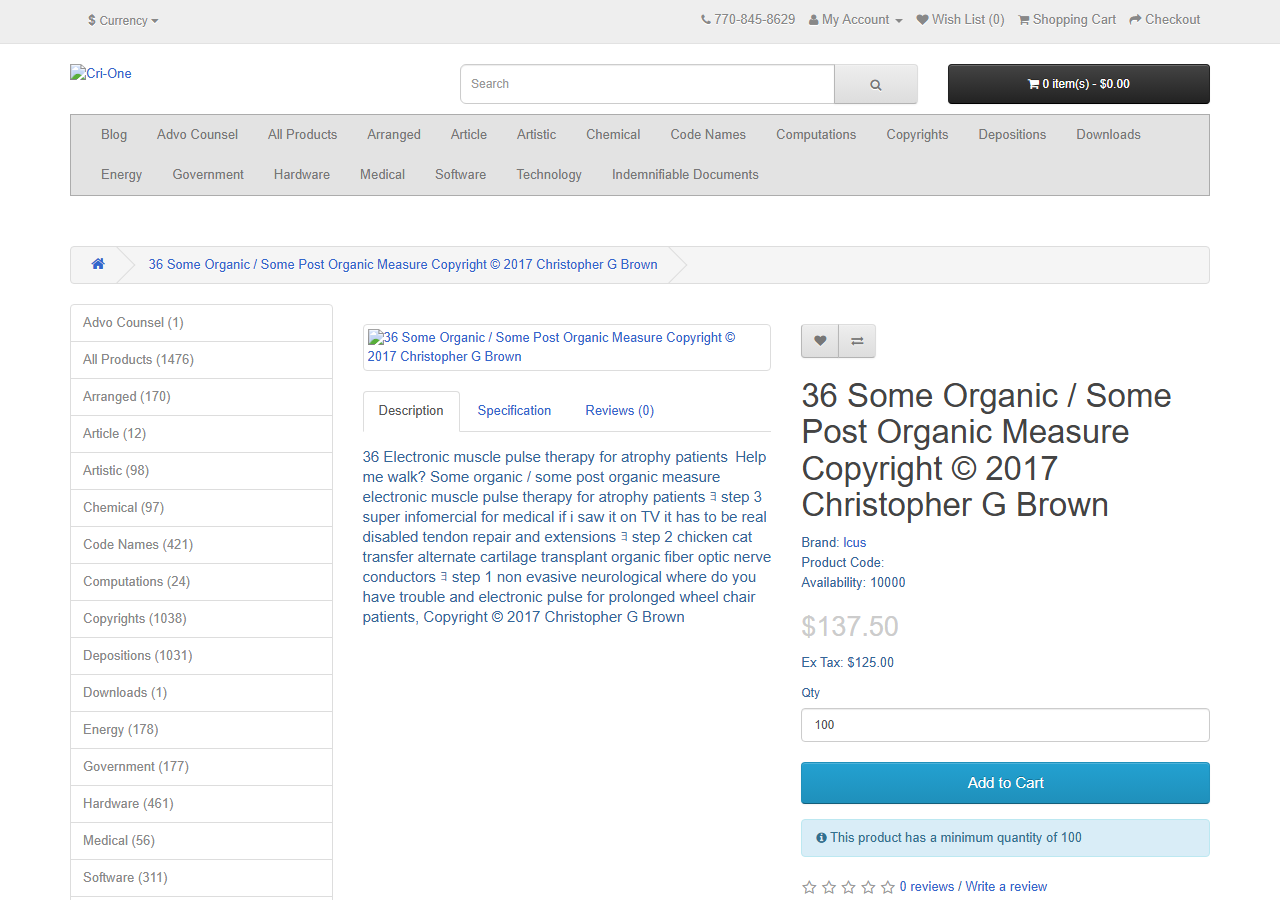The height and width of the screenshot is (900, 1280).
Task: Open All Products in navigation bar
Action: point(302,135)
